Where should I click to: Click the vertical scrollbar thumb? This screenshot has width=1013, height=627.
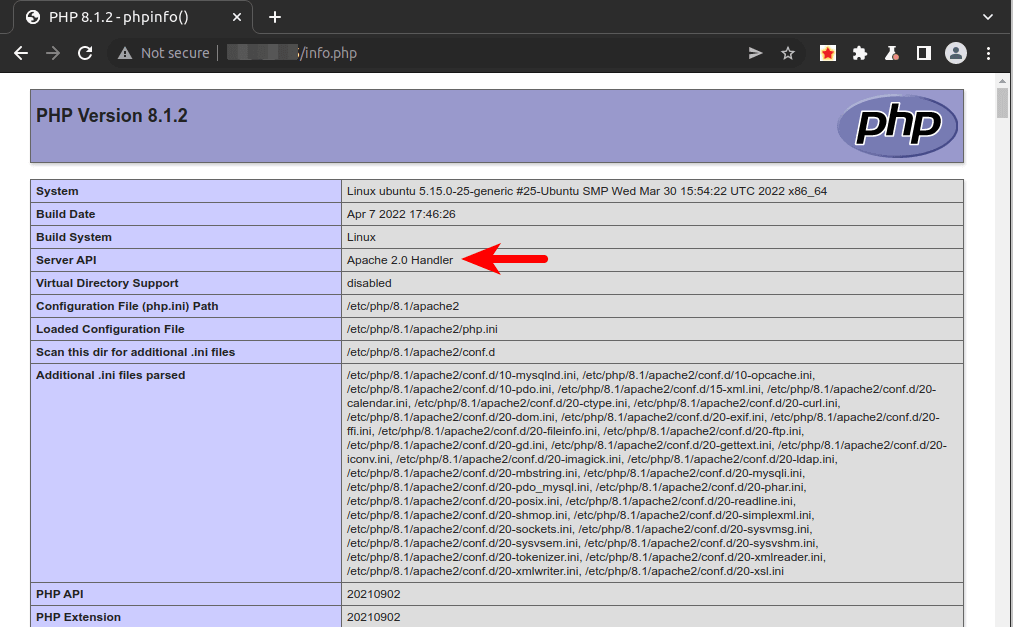click(x=1003, y=103)
